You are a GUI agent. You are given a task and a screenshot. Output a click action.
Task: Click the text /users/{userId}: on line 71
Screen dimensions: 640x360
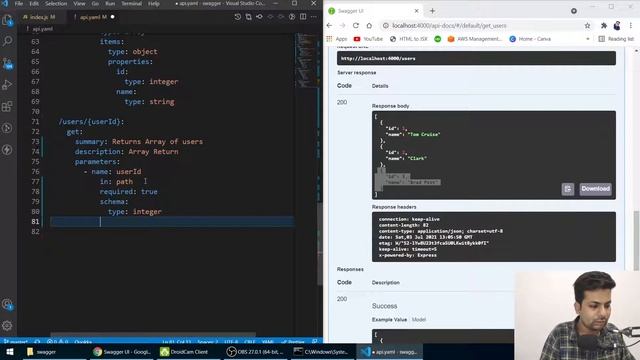(91, 122)
